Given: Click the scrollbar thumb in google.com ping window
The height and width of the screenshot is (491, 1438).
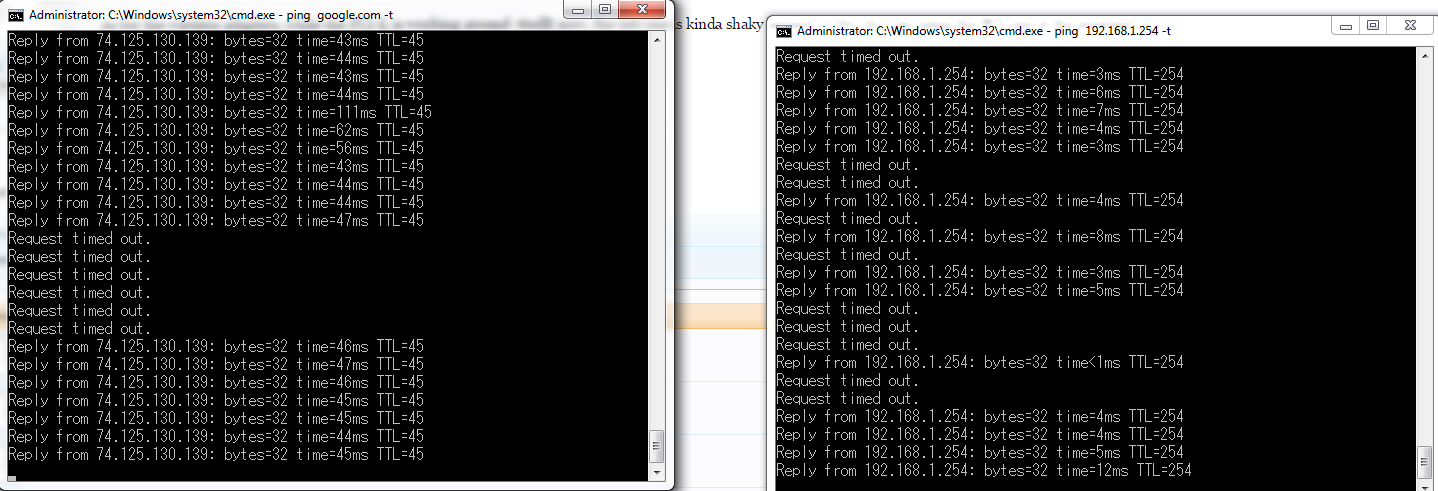Looking at the screenshot, I should click(x=656, y=443).
